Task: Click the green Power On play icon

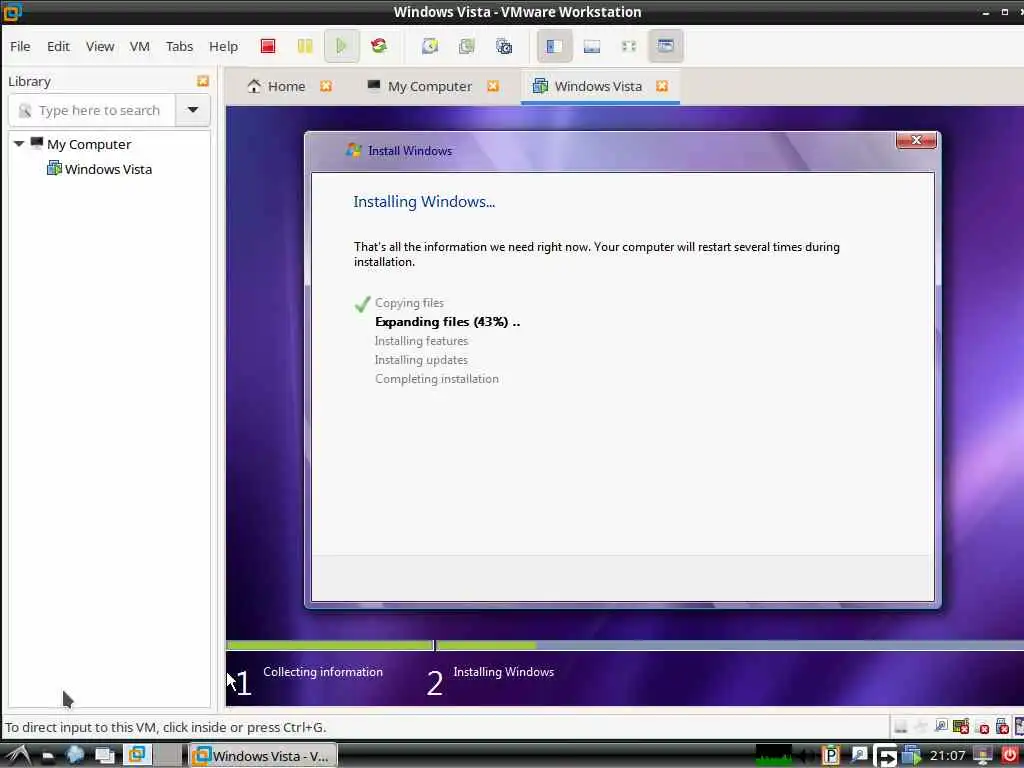Action: click(341, 46)
